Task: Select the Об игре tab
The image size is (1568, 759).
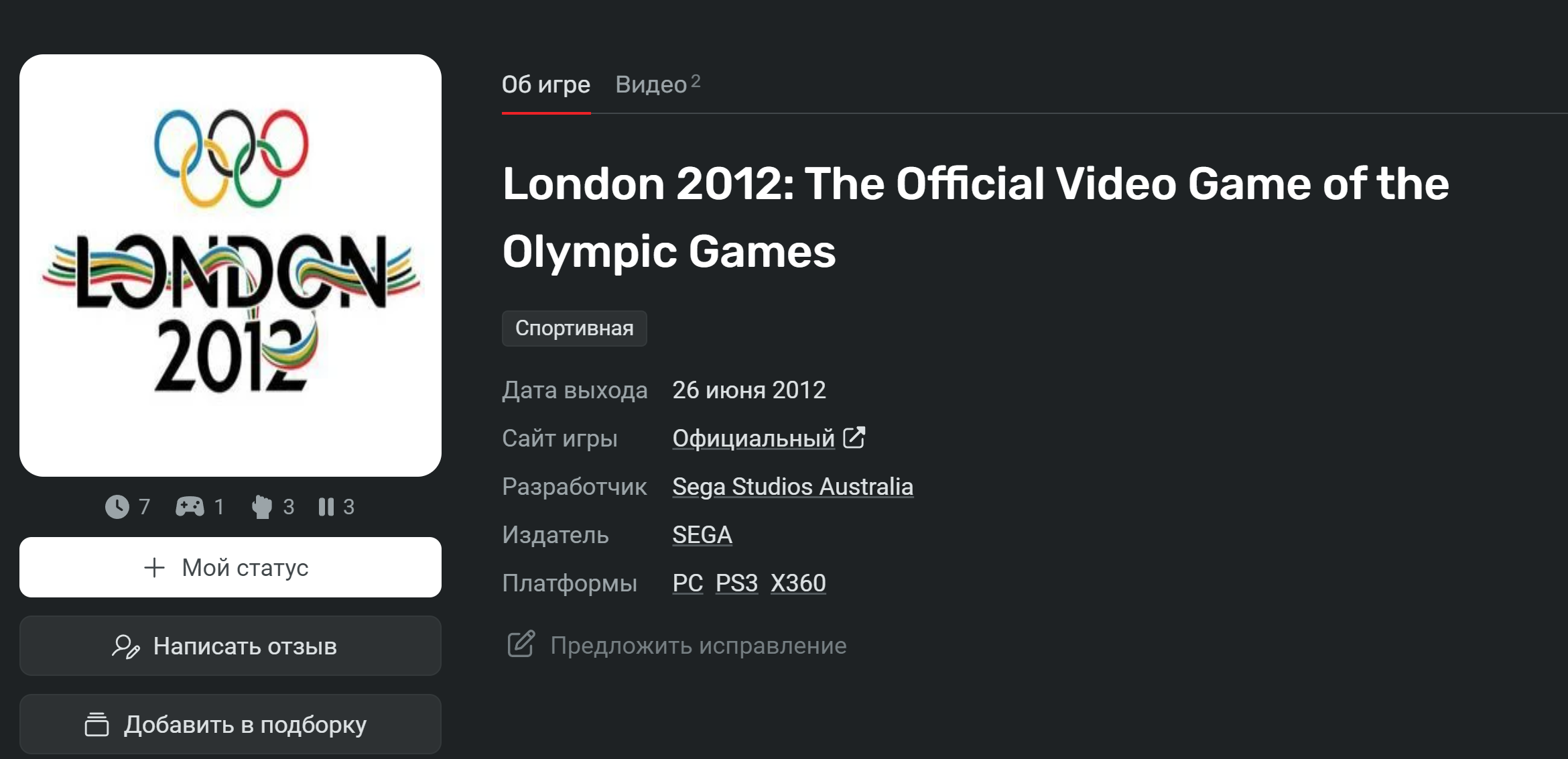Action: point(546,84)
